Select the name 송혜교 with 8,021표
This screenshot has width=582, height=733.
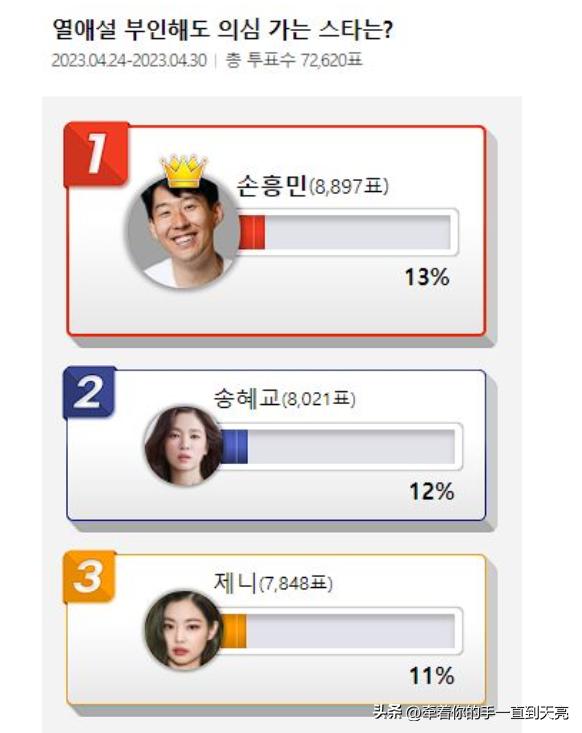coord(285,399)
